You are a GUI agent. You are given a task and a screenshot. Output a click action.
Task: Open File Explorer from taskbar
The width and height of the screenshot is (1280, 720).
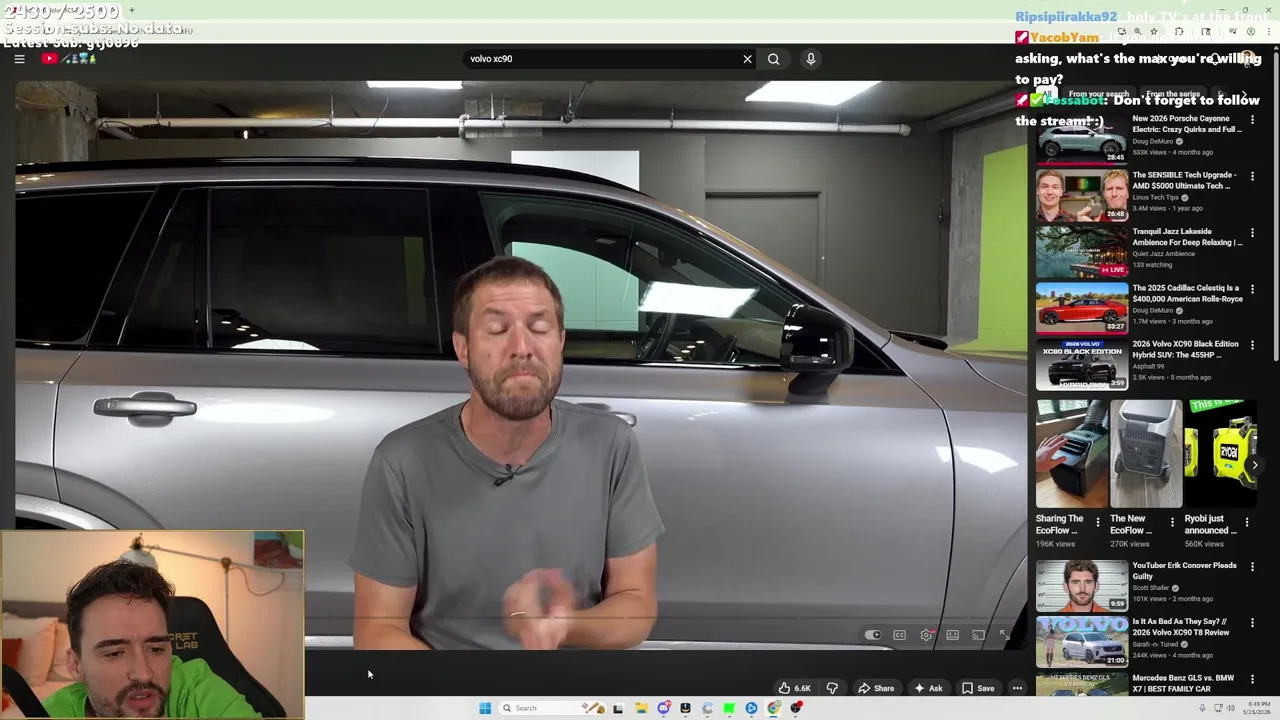[641, 708]
